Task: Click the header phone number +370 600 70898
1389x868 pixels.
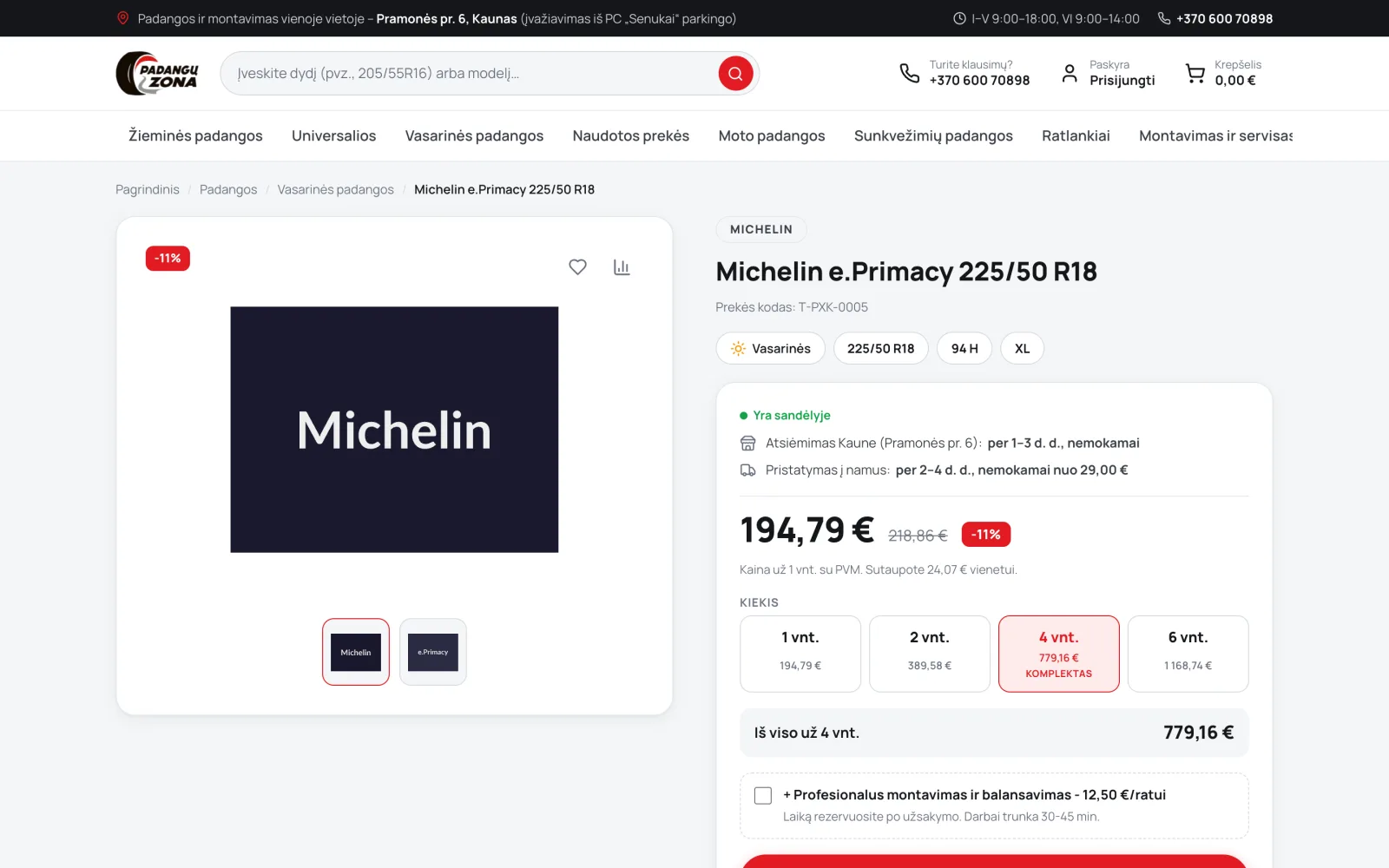Action: point(979,81)
